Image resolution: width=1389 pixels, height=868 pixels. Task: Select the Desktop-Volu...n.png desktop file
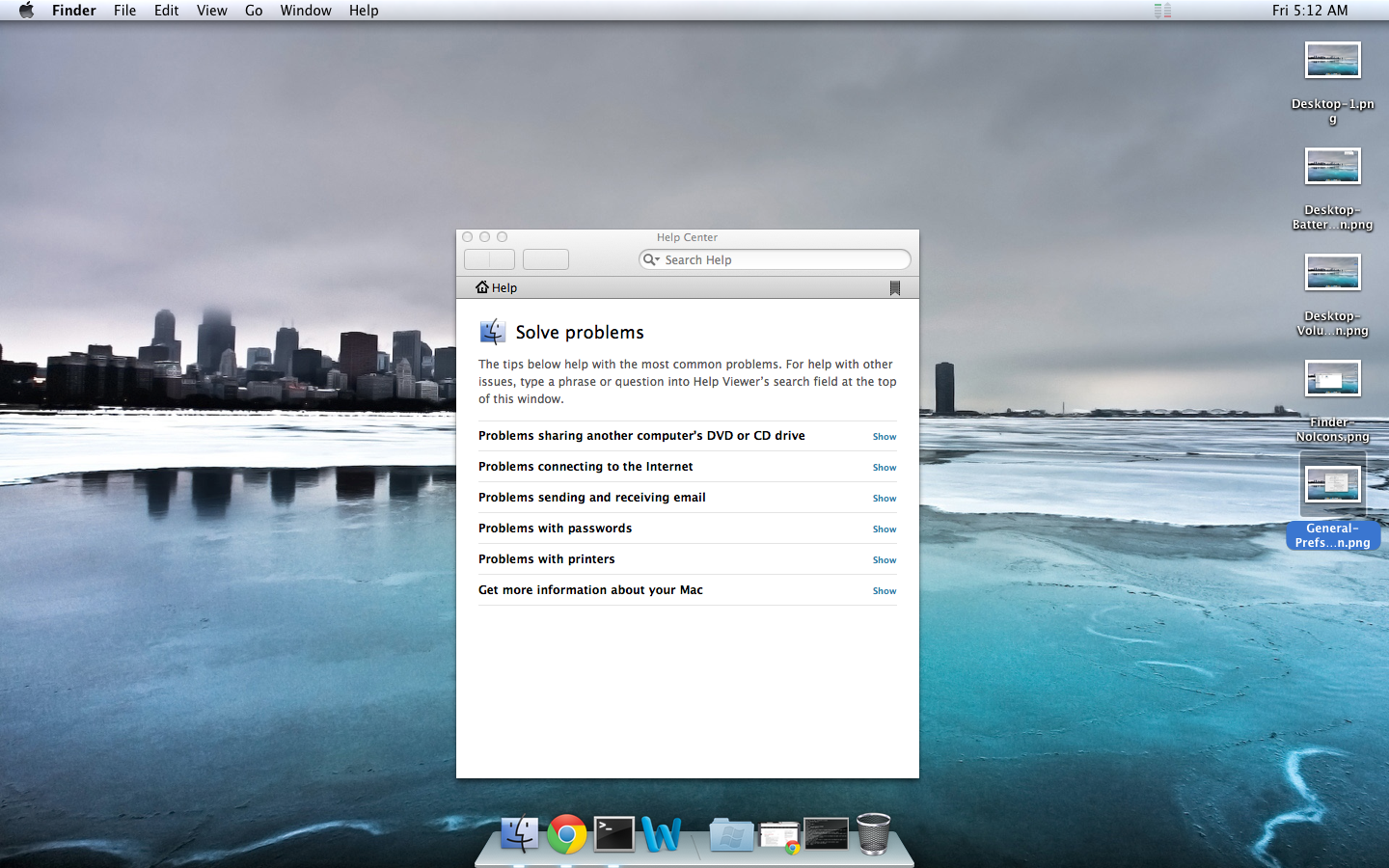click(x=1333, y=273)
